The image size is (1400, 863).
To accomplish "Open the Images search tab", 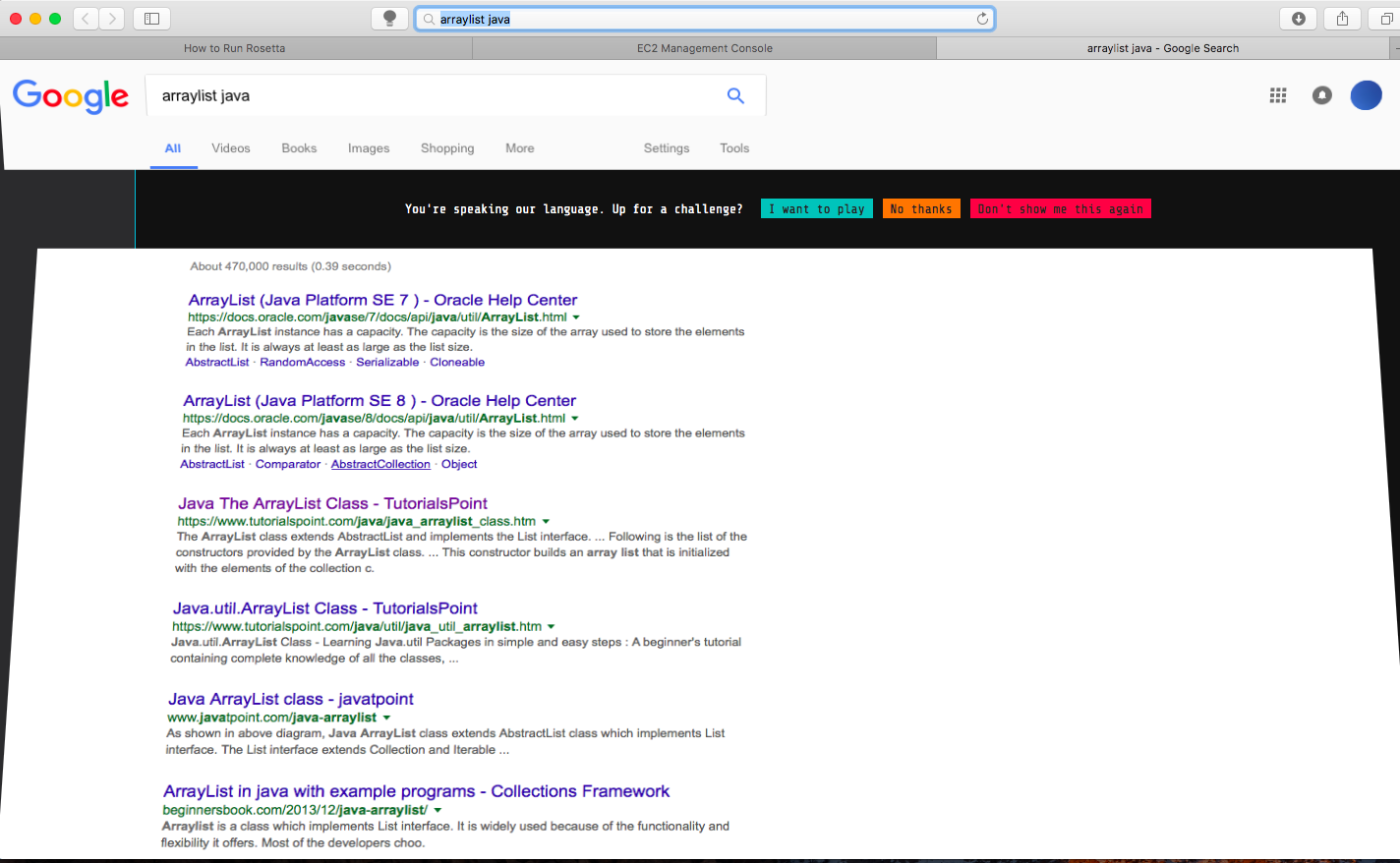I will (x=369, y=148).
